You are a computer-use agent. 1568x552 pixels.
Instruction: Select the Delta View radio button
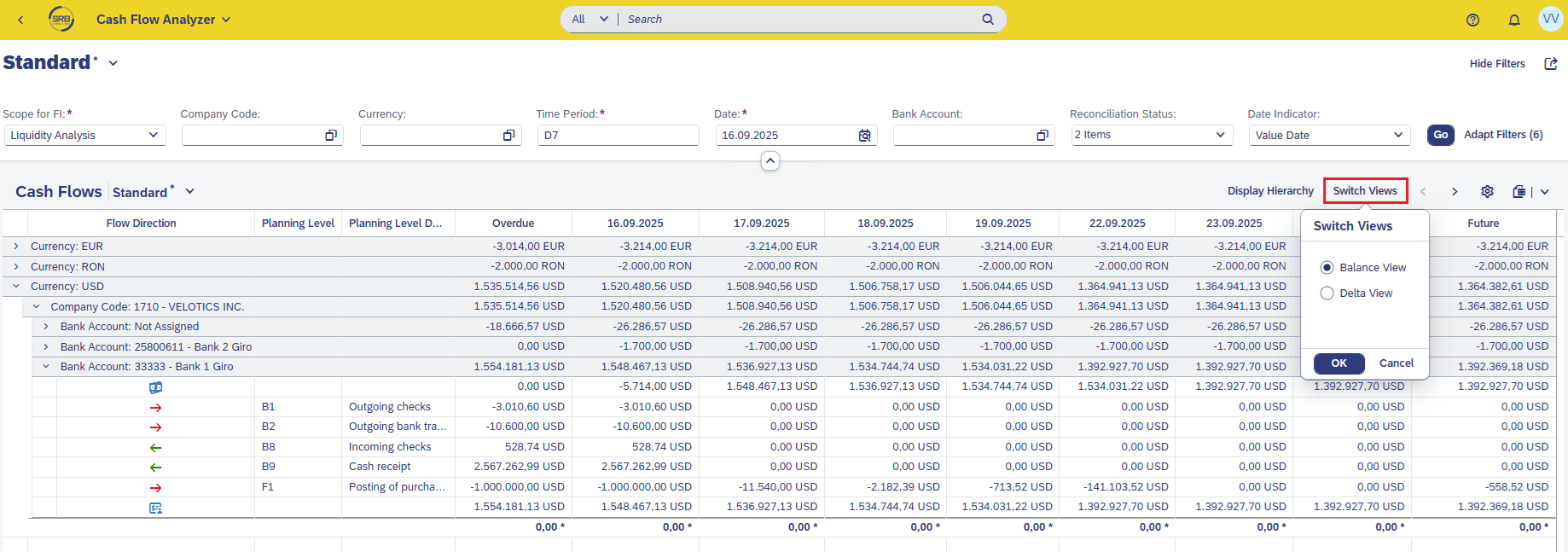1327,293
